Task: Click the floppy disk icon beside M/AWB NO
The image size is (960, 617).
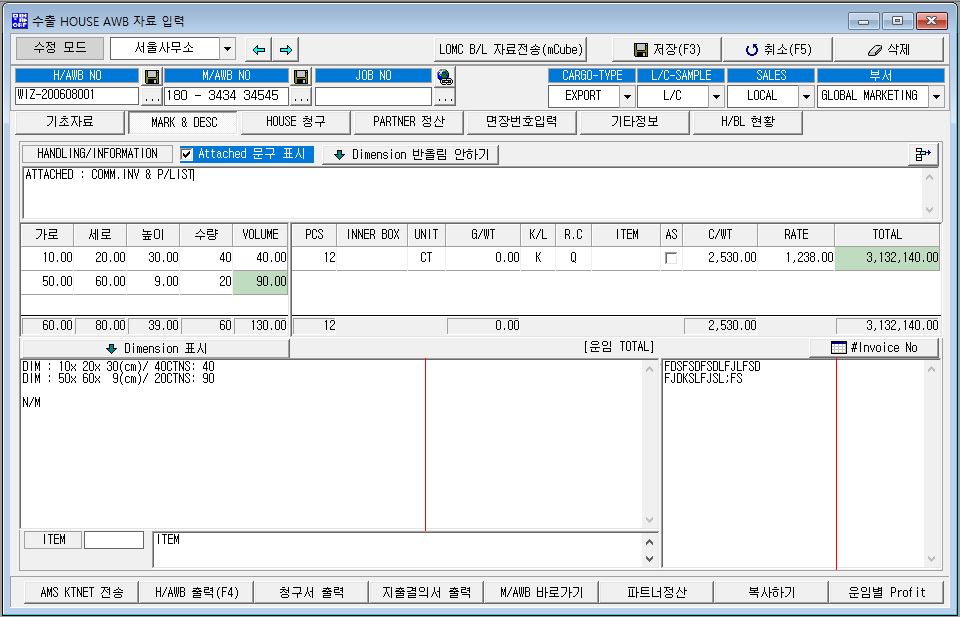Action: [301, 77]
